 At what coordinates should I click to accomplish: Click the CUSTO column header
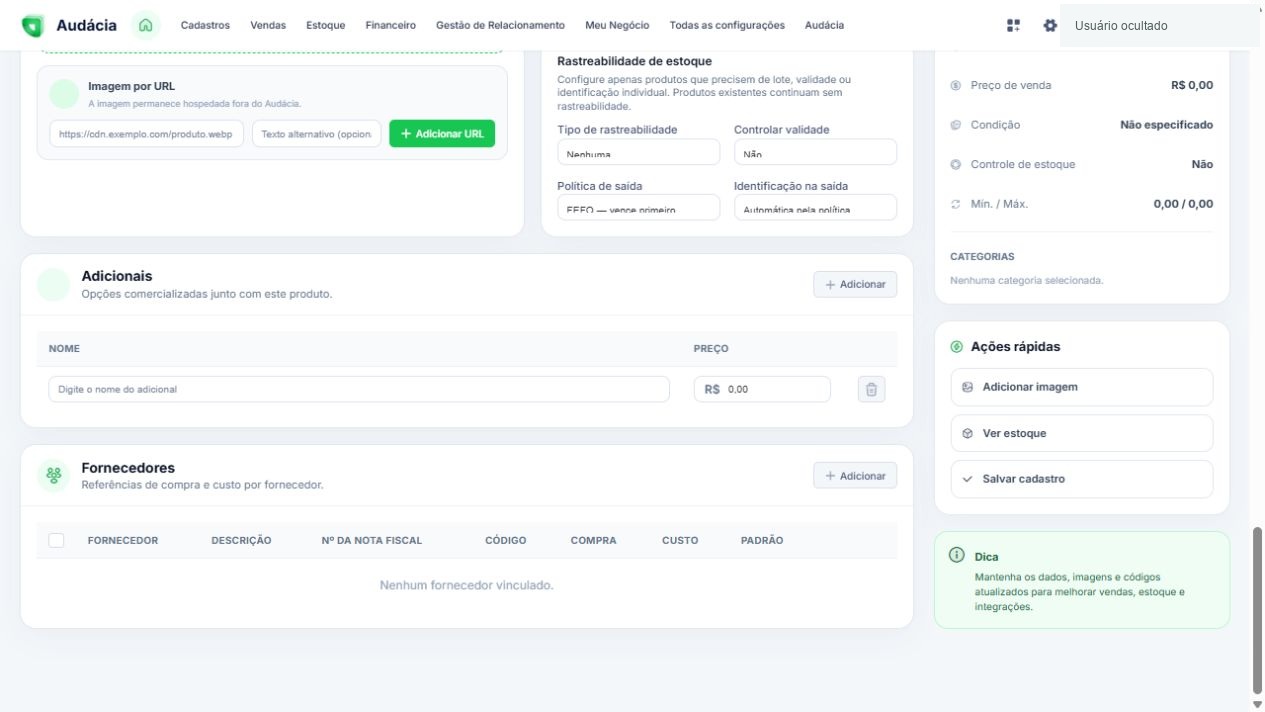pyautogui.click(x=680, y=540)
